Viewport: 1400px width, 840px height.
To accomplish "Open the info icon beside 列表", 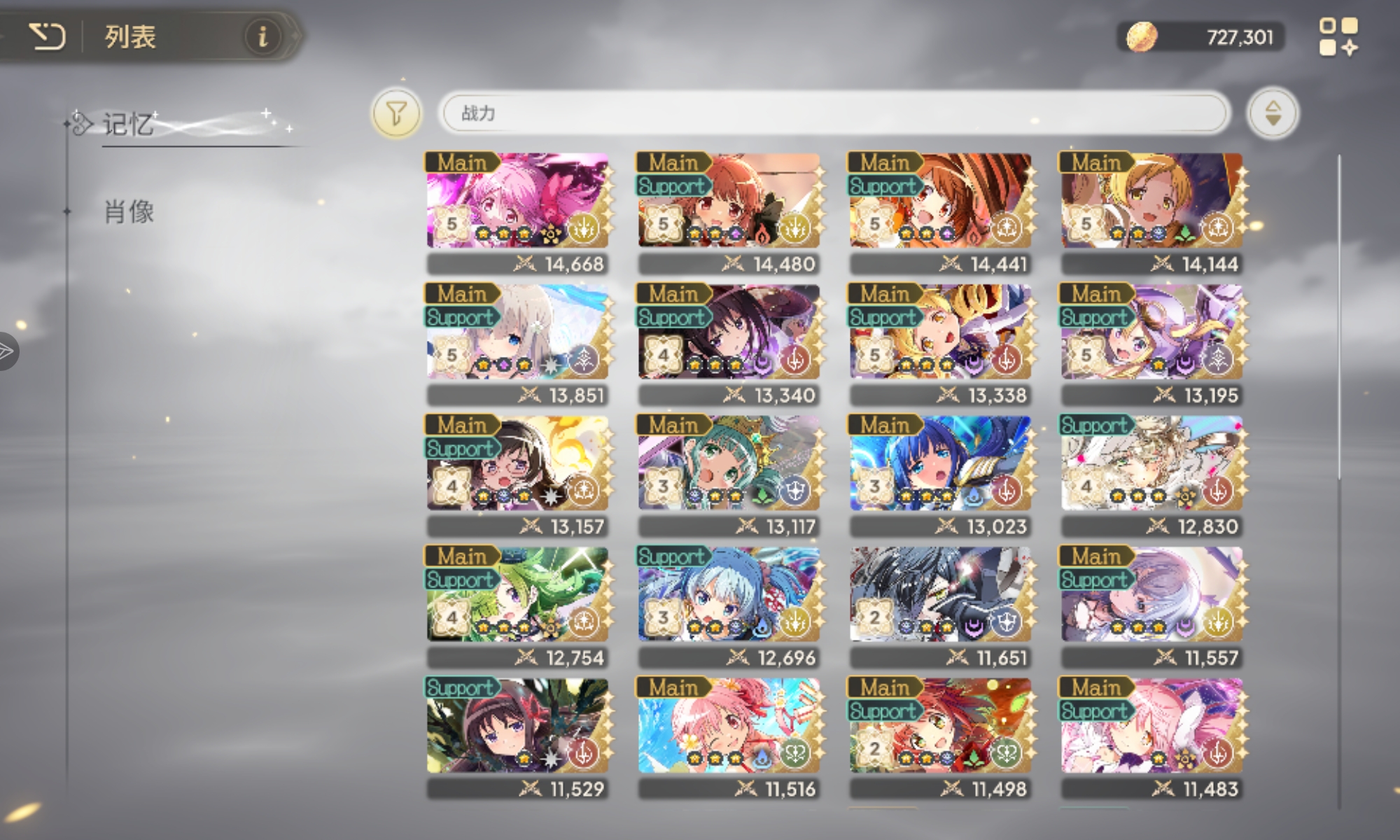I will click(262, 36).
